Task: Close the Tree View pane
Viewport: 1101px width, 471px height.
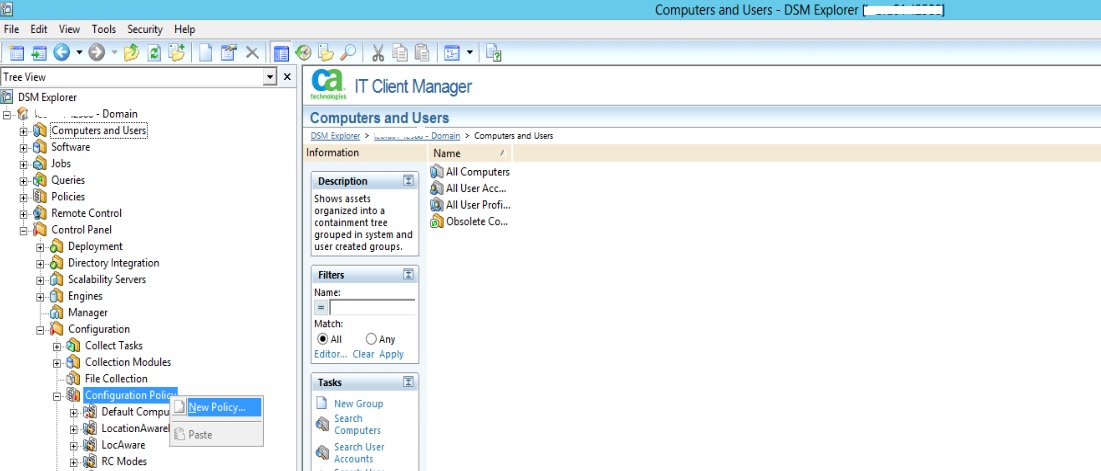Action: point(286,77)
